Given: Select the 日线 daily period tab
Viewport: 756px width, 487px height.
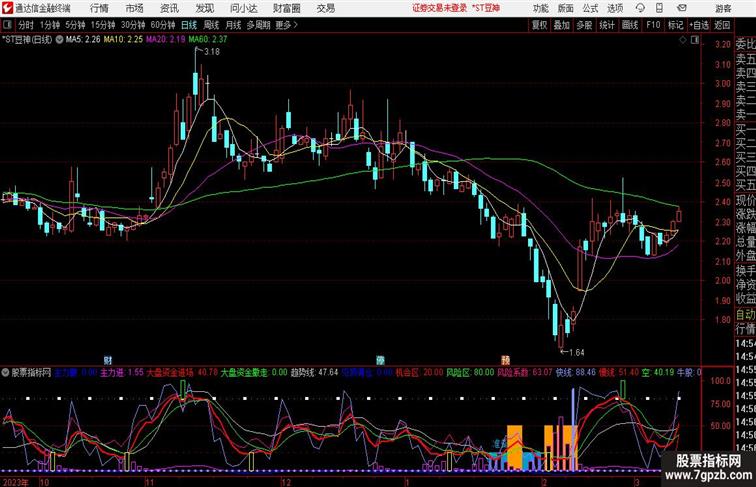Looking at the screenshot, I should pyautogui.click(x=189, y=25).
